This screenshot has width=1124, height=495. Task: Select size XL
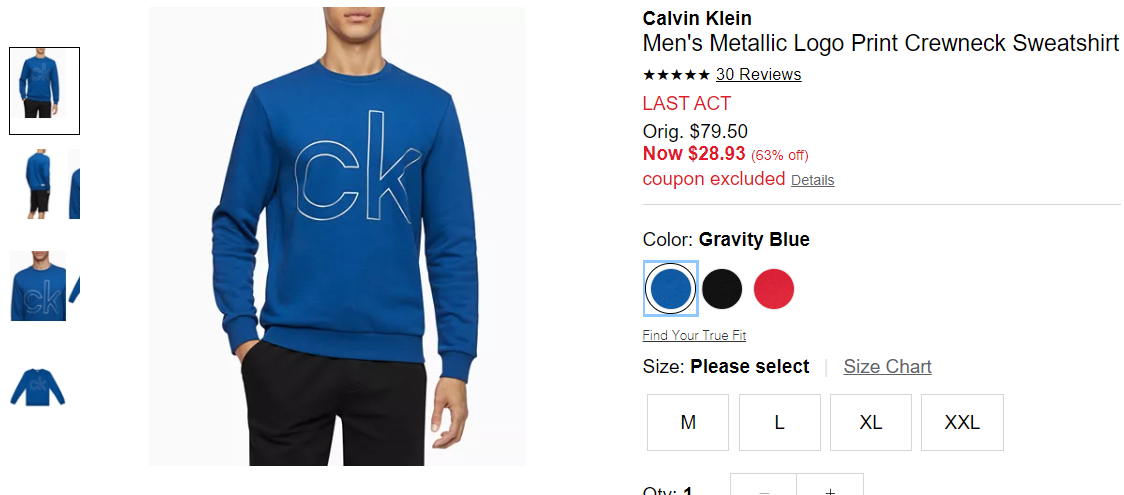tap(871, 423)
